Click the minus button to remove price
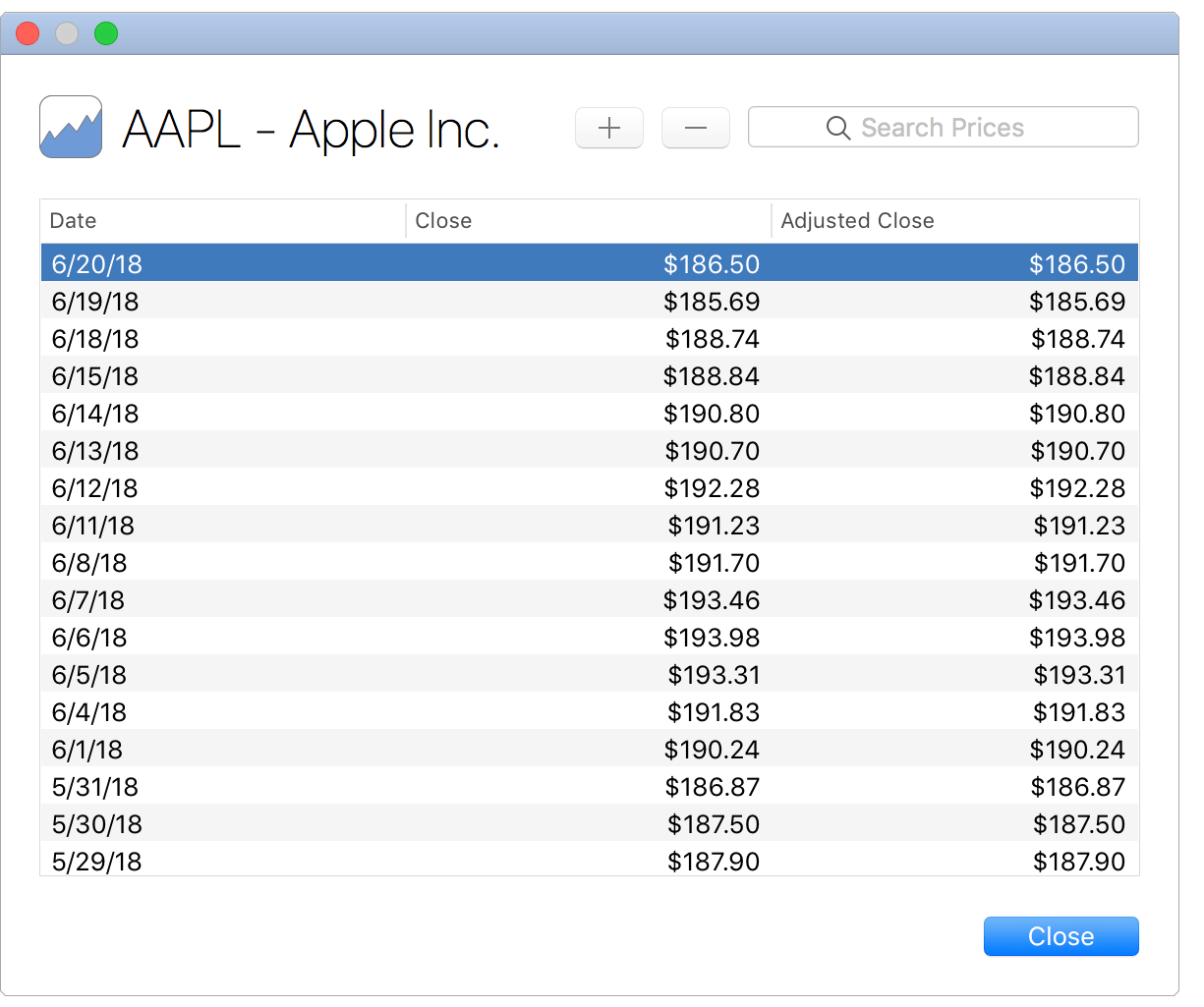The image size is (1204, 1007). click(x=695, y=129)
